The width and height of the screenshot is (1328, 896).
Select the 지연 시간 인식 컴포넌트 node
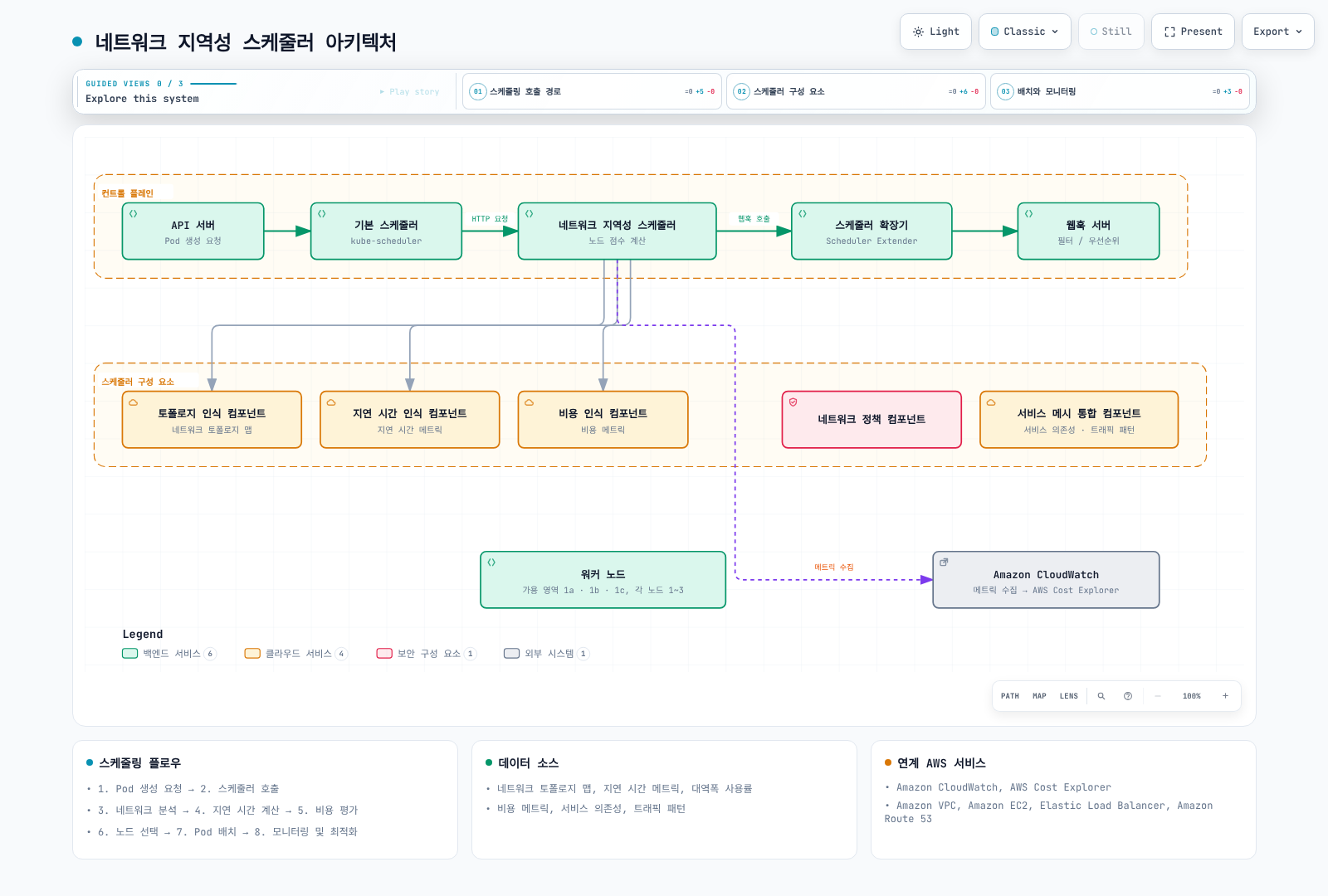(x=410, y=420)
